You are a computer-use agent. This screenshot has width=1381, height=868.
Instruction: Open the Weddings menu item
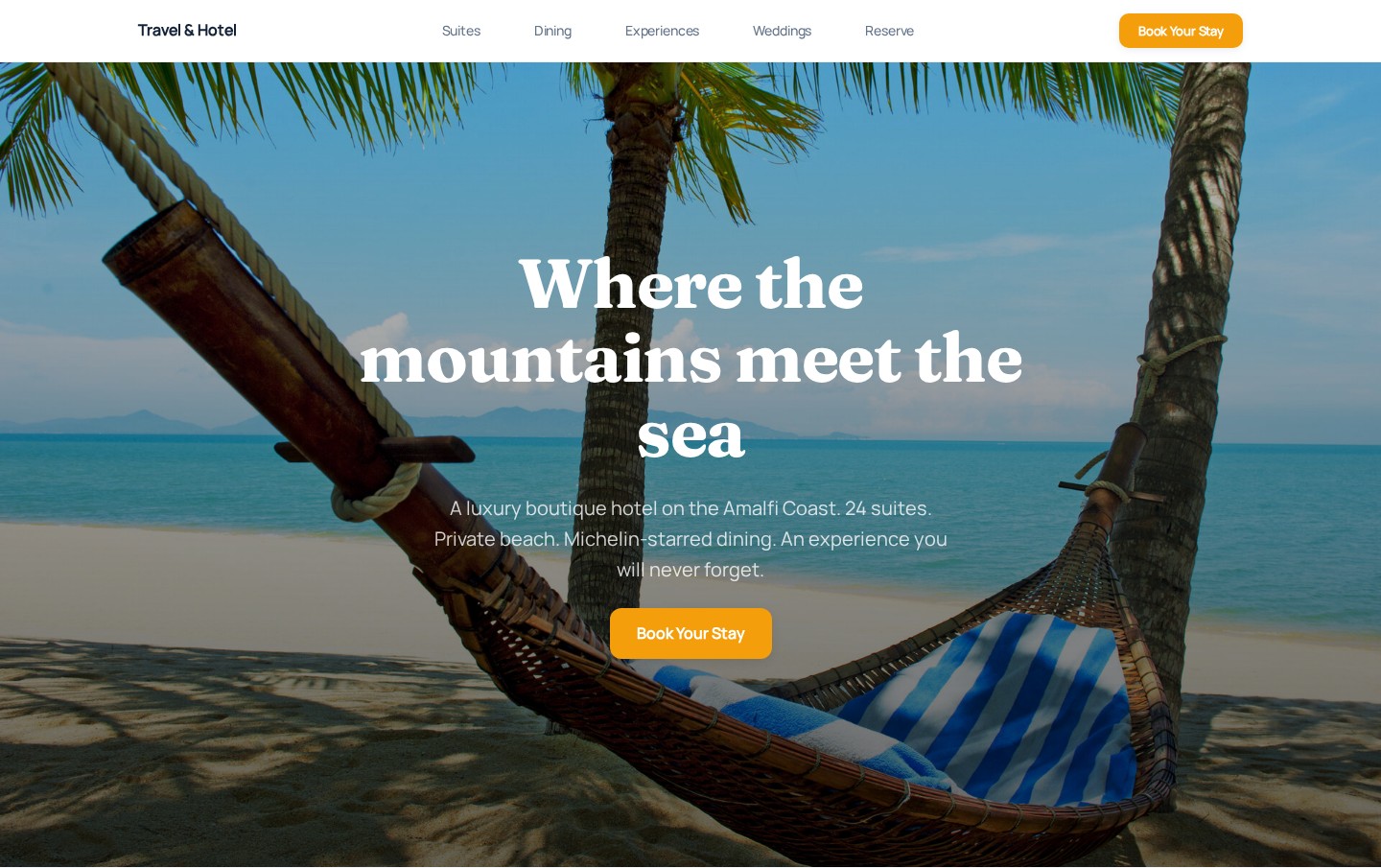pos(782,31)
